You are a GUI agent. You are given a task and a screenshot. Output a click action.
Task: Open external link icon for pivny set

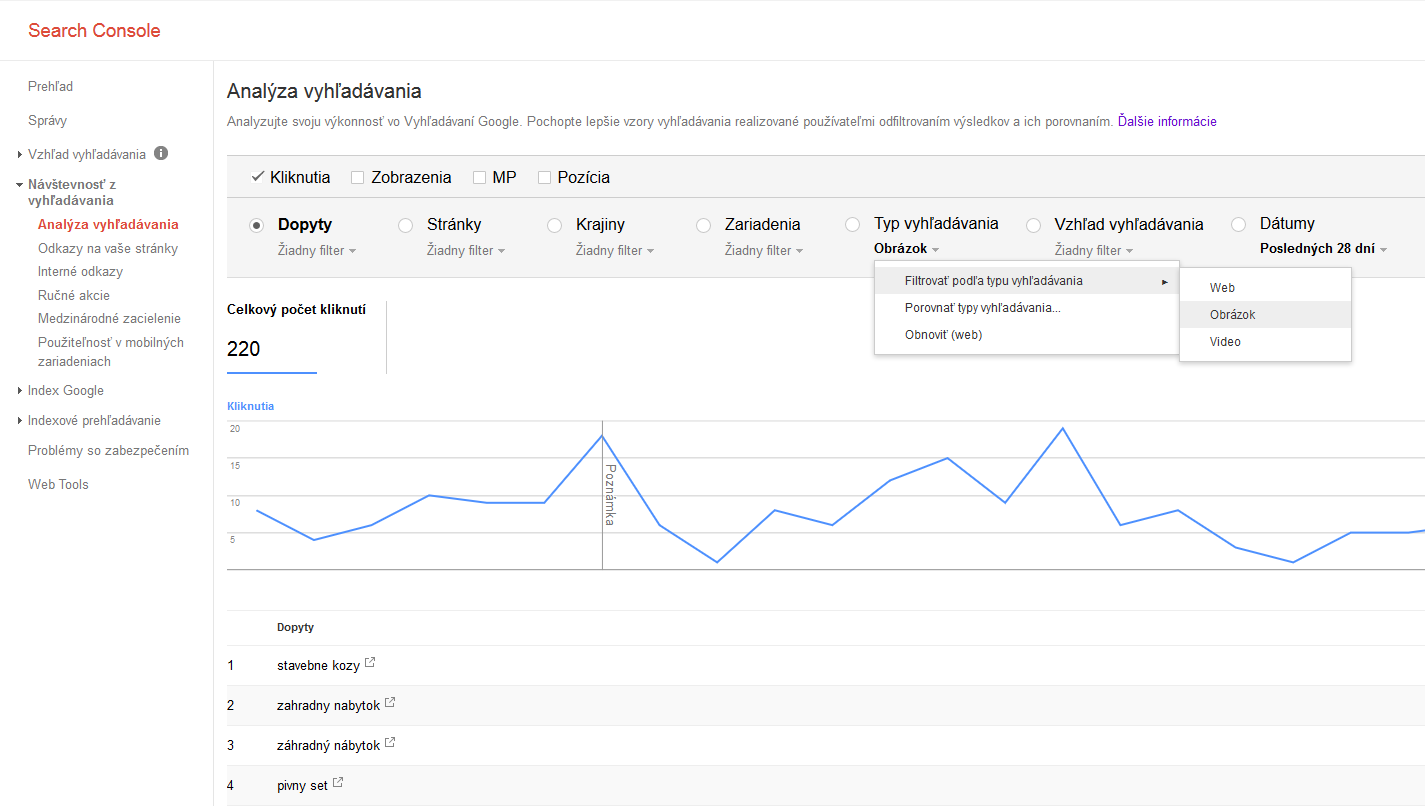pos(338,783)
